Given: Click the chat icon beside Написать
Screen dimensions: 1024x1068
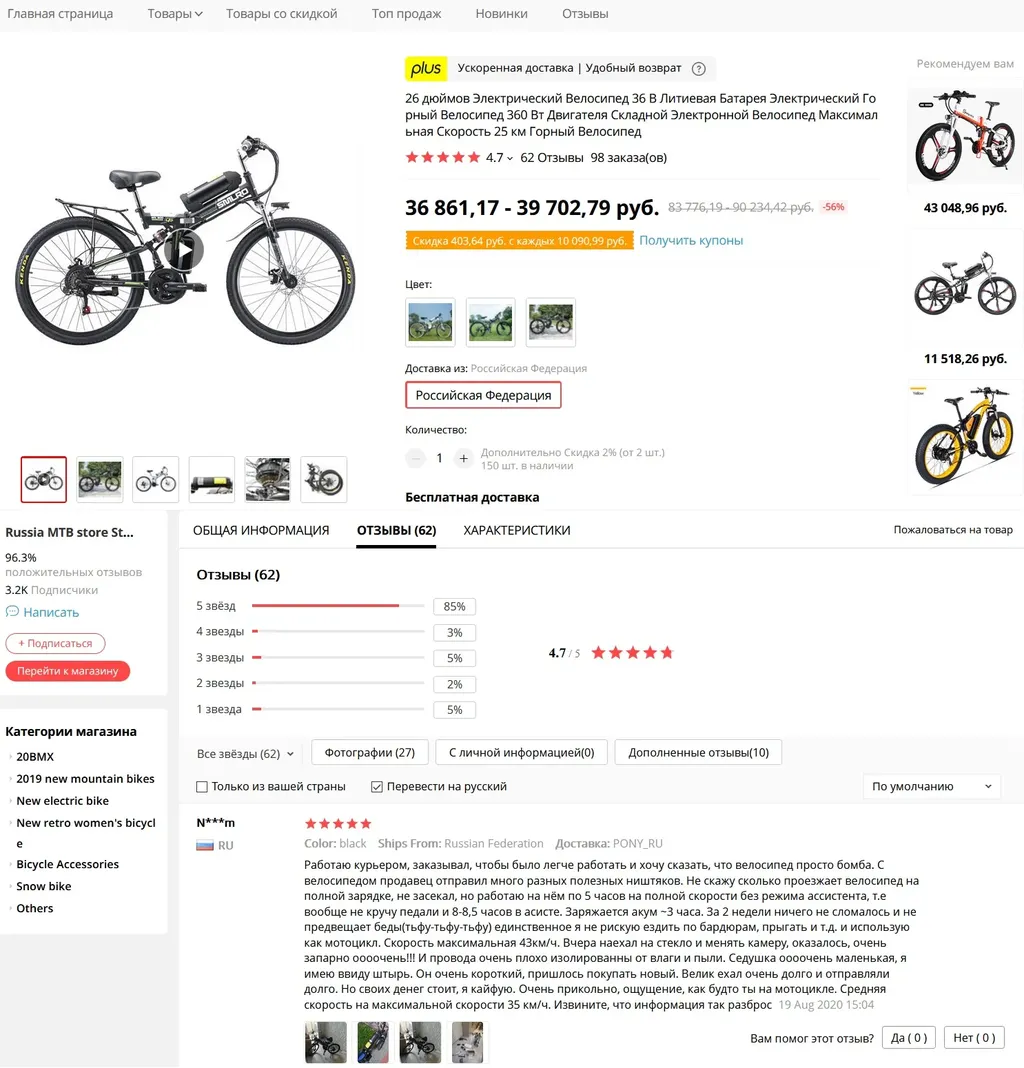Looking at the screenshot, I should pyautogui.click(x=12, y=612).
